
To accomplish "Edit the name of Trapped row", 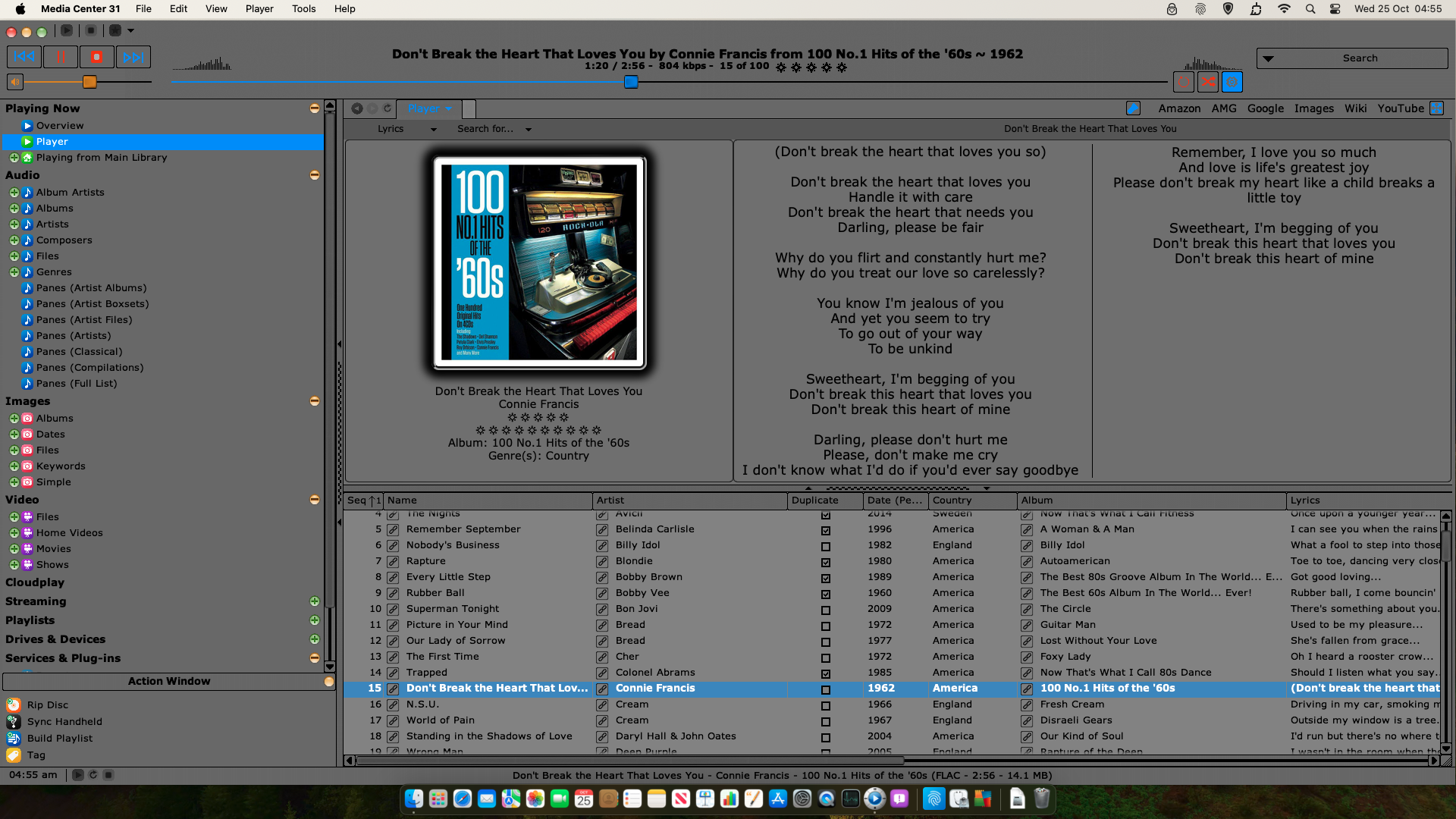I will pos(393,673).
